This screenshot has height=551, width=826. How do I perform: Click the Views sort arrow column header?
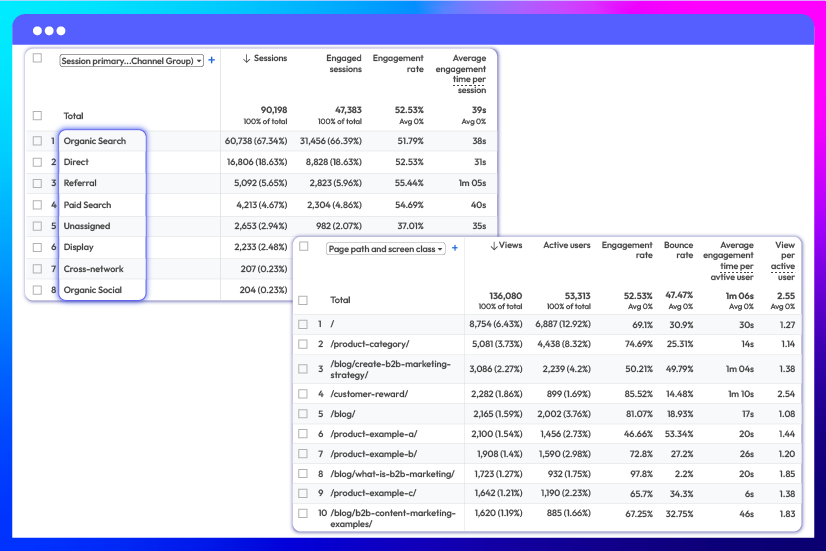tap(506, 245)
